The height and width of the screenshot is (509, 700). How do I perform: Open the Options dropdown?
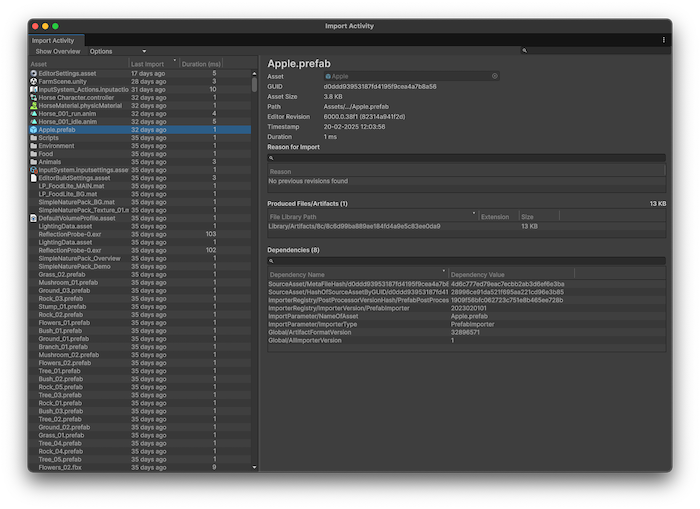pos(117,51)
